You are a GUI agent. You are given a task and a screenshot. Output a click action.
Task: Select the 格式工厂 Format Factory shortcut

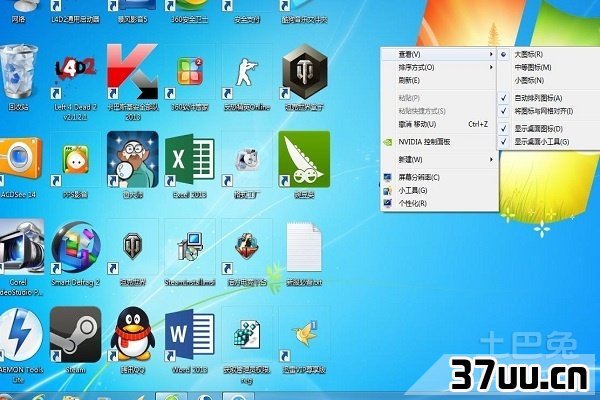point(247,159)
